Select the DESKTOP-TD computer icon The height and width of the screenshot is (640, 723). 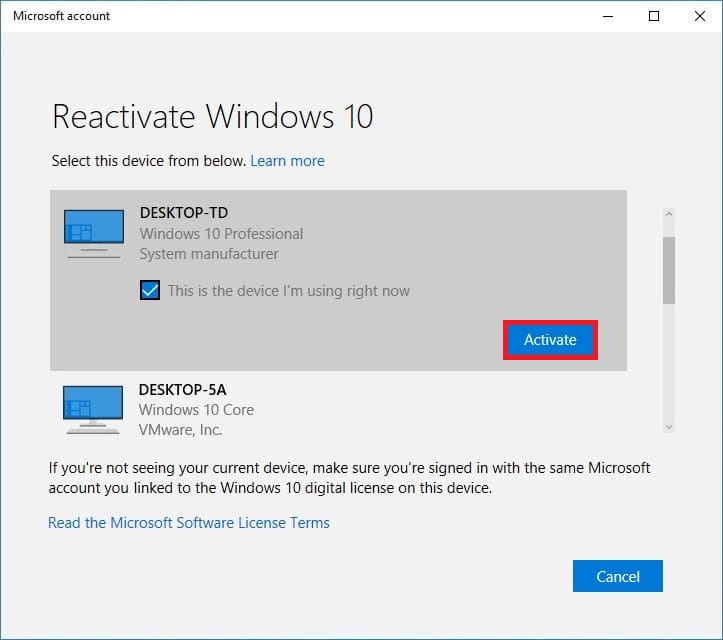94,234
